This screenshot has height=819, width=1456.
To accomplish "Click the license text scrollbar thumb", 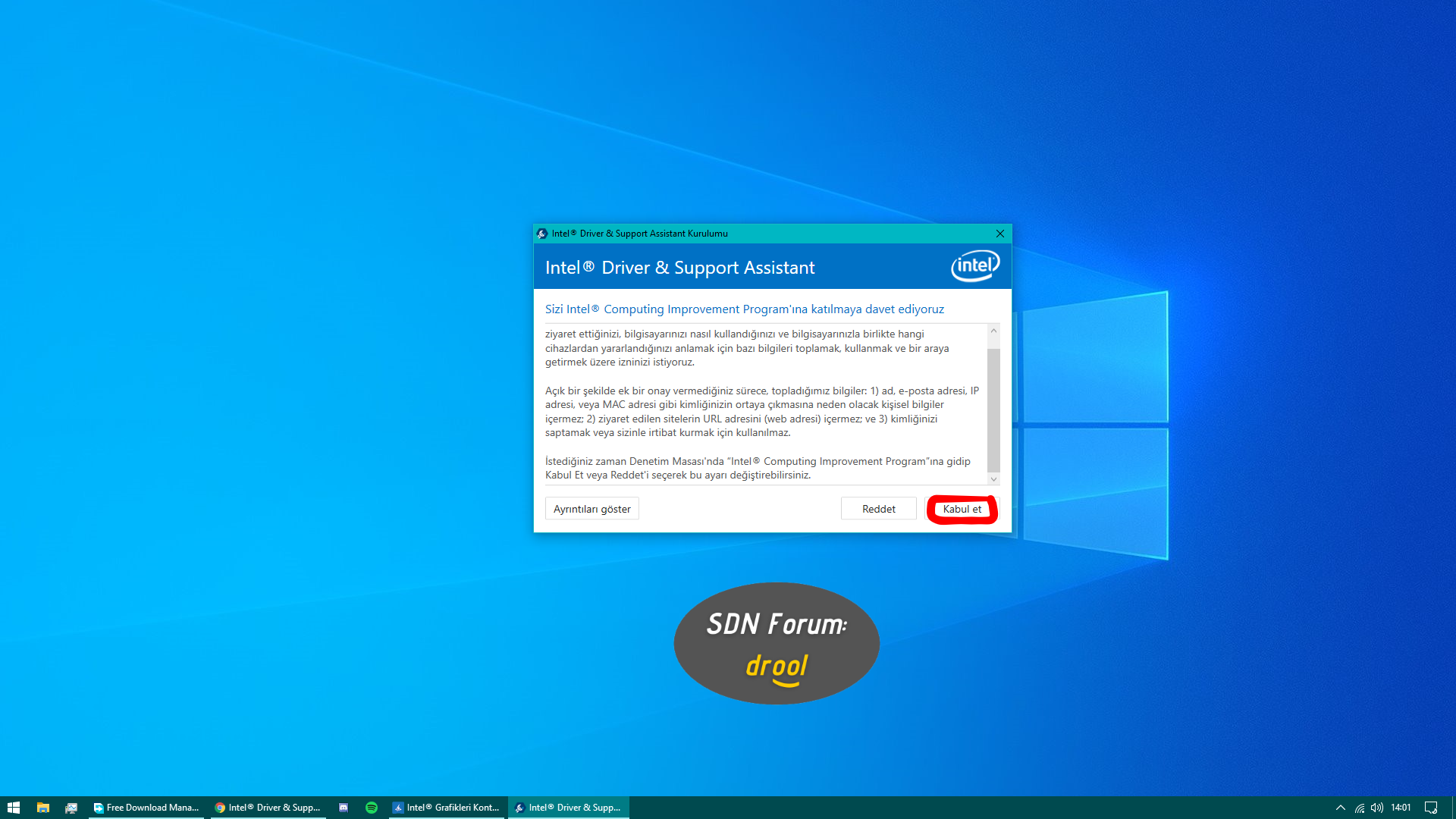I will click(x=993, y=409).
